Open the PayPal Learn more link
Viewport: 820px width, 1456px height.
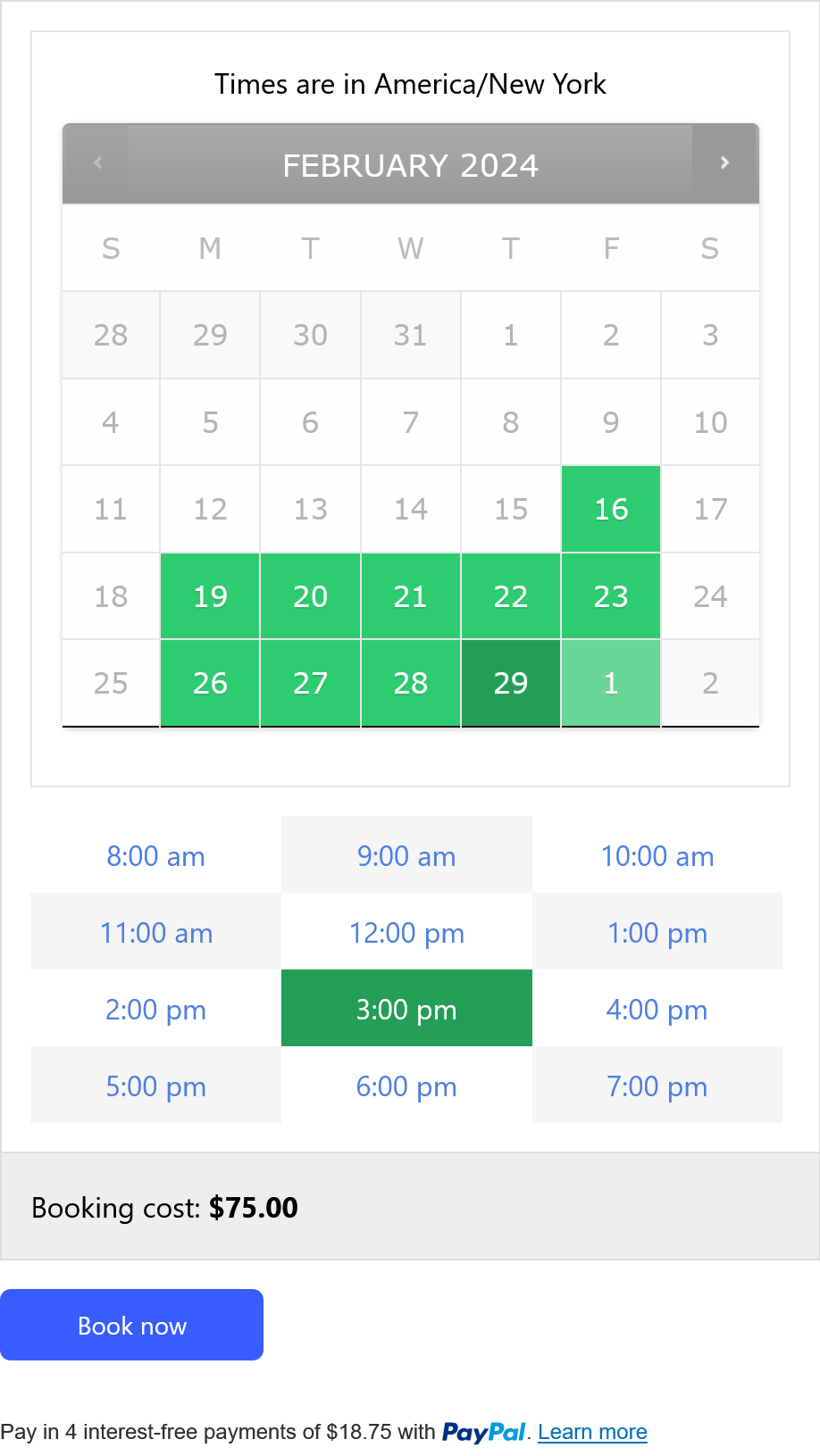click(x=592, y=1432)
